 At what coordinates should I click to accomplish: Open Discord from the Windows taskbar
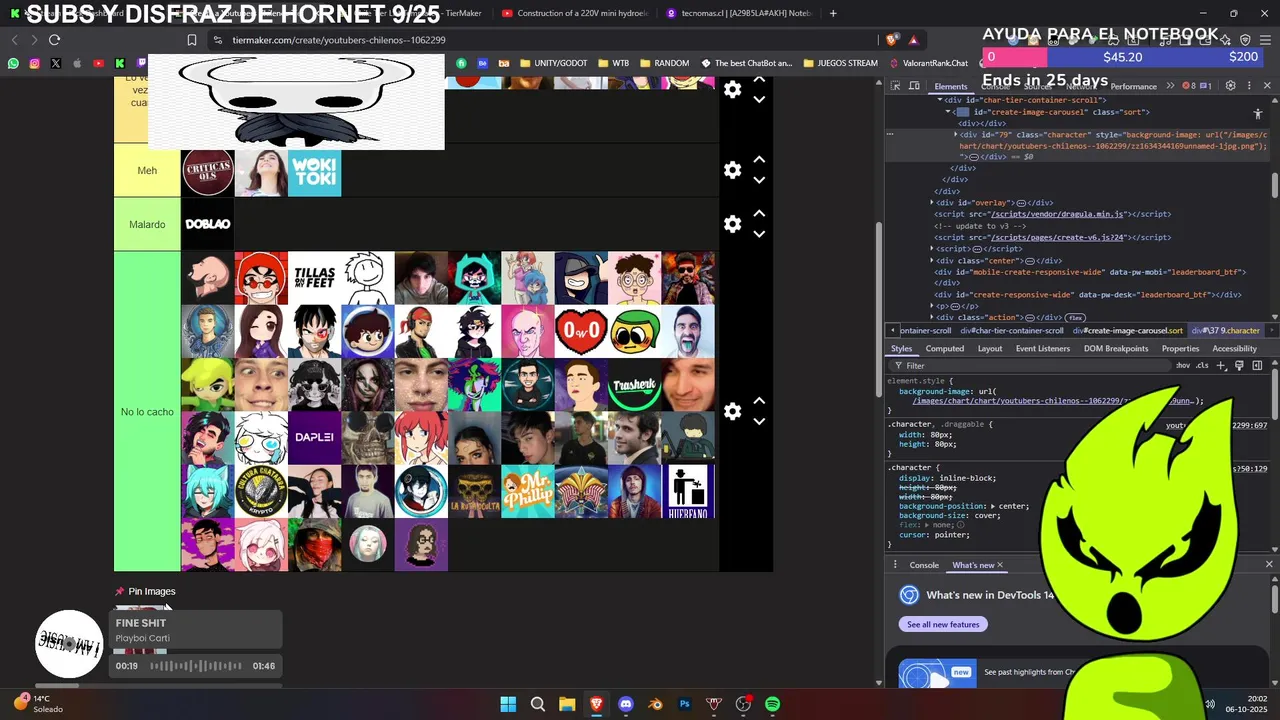click(x=626, y=704)
